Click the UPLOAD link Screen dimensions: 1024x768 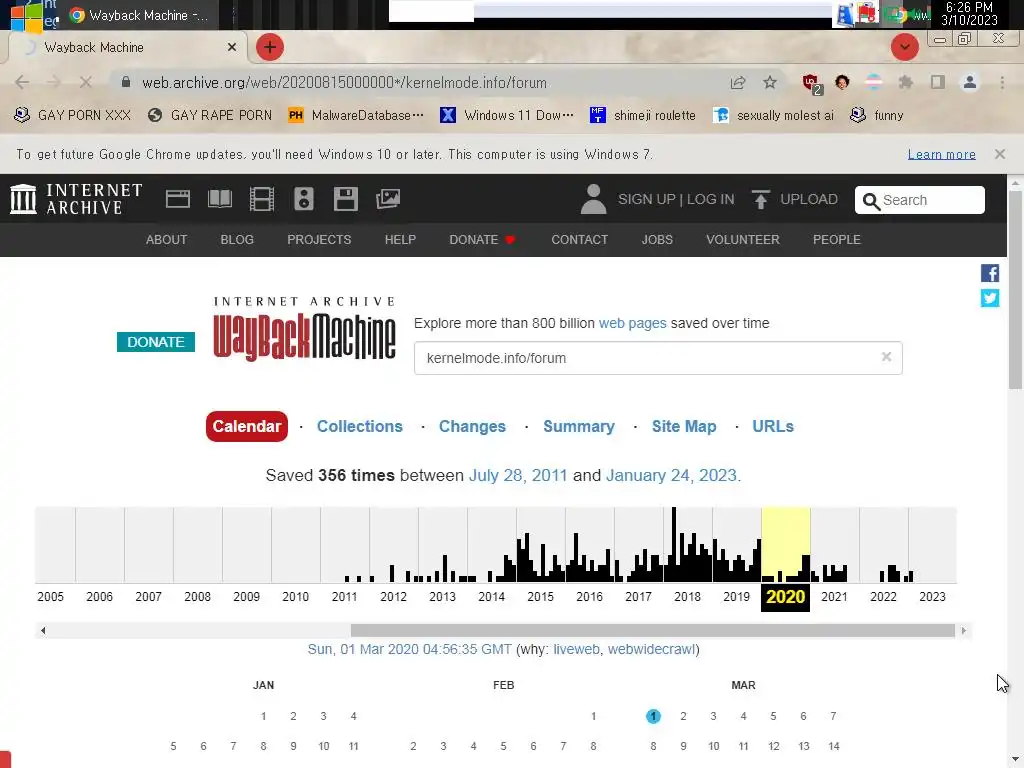pyautogui.click(x=808, y=199)
